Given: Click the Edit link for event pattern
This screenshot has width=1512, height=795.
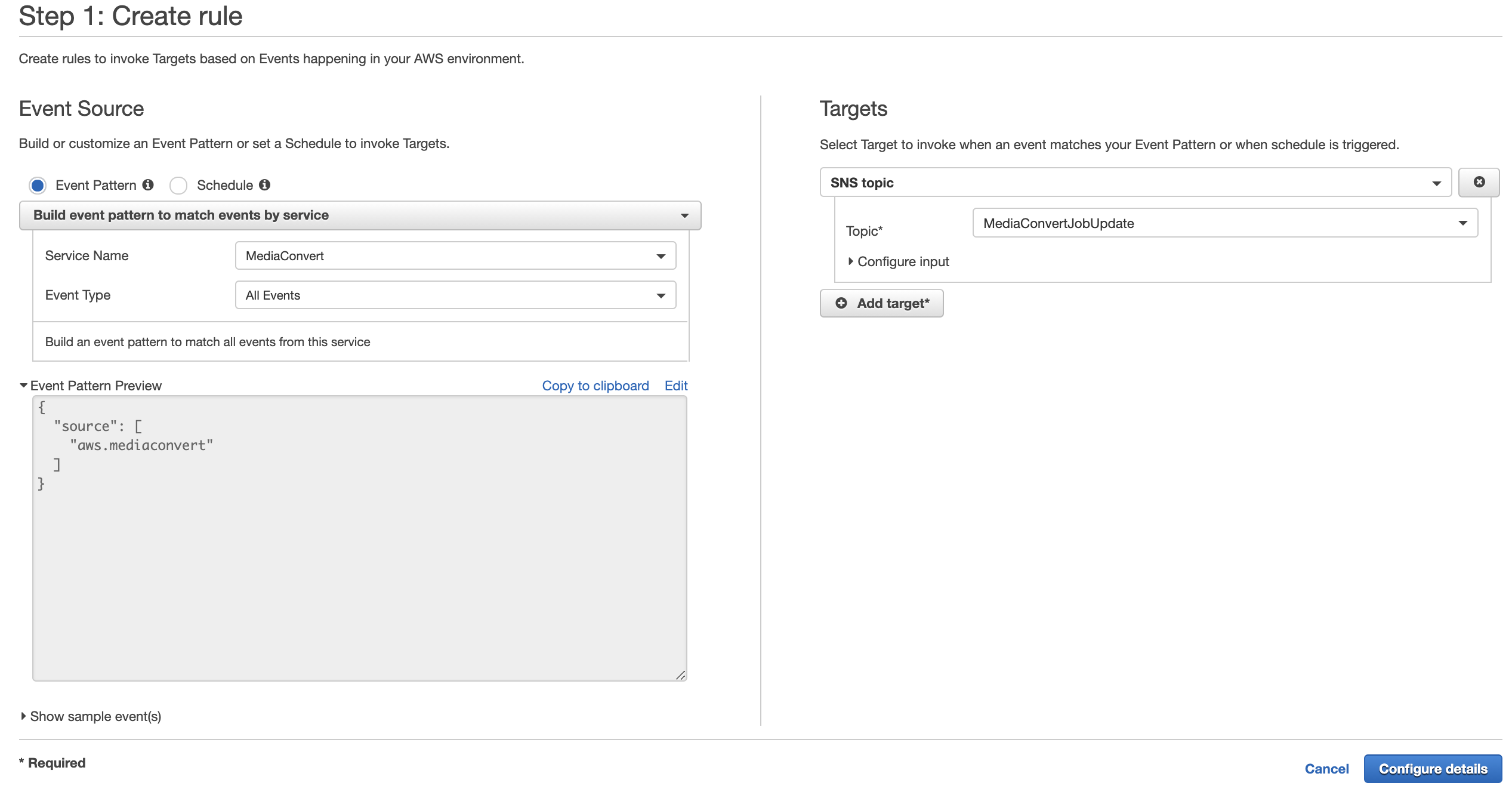Looking at the screenshot, I should click(x=675, y=386).
